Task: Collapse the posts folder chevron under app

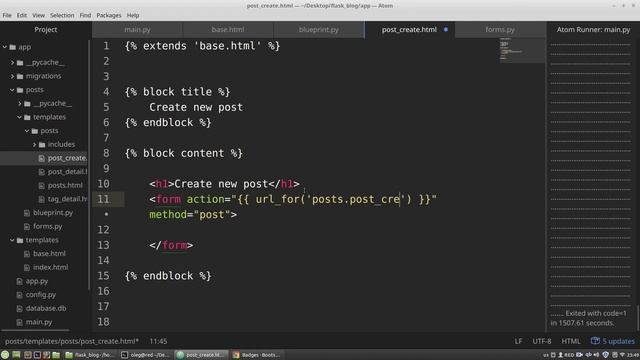Action: tap(12, 90)
